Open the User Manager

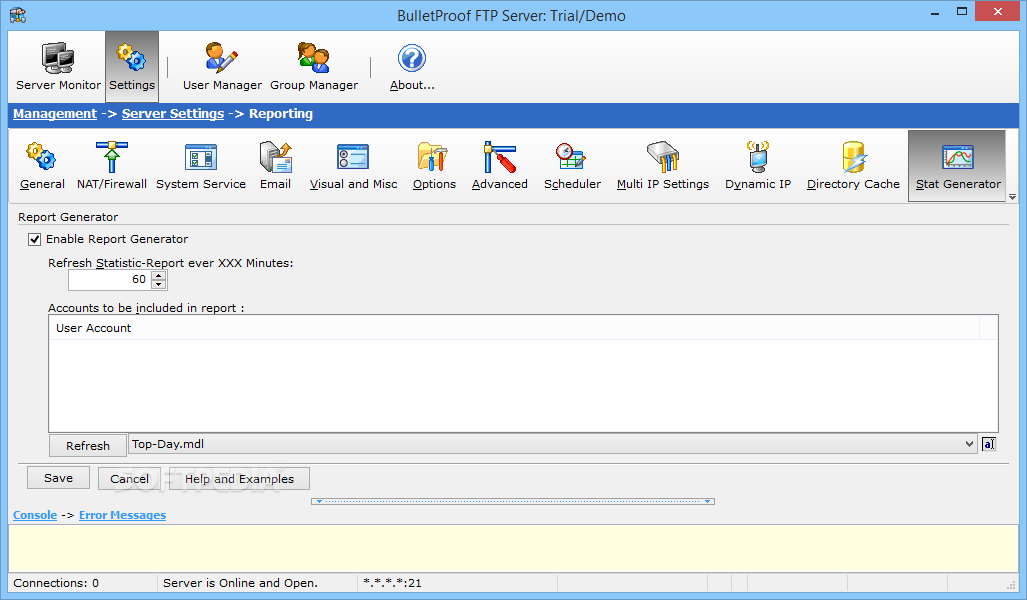point(222,67)
